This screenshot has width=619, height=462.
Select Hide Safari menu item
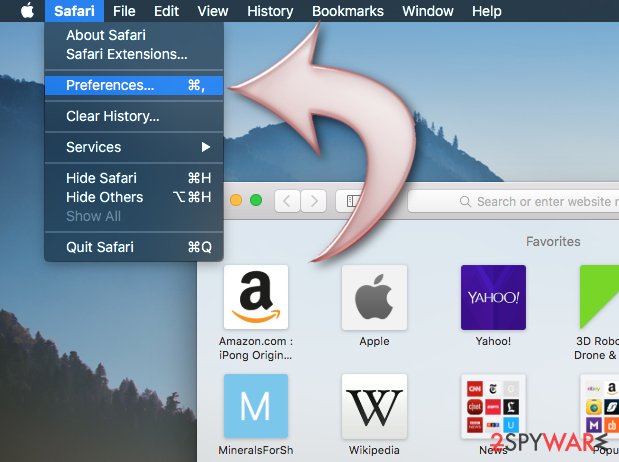click(134, 178)
